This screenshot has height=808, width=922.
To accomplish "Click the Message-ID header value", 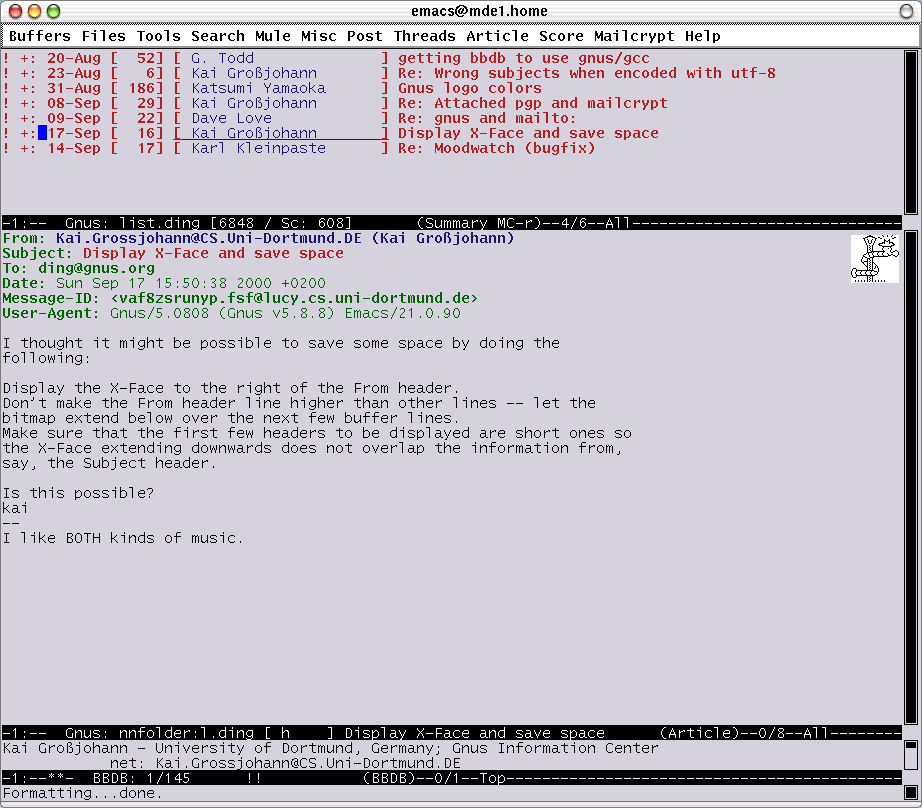I will pyautogui.click(x=294, y=298).
